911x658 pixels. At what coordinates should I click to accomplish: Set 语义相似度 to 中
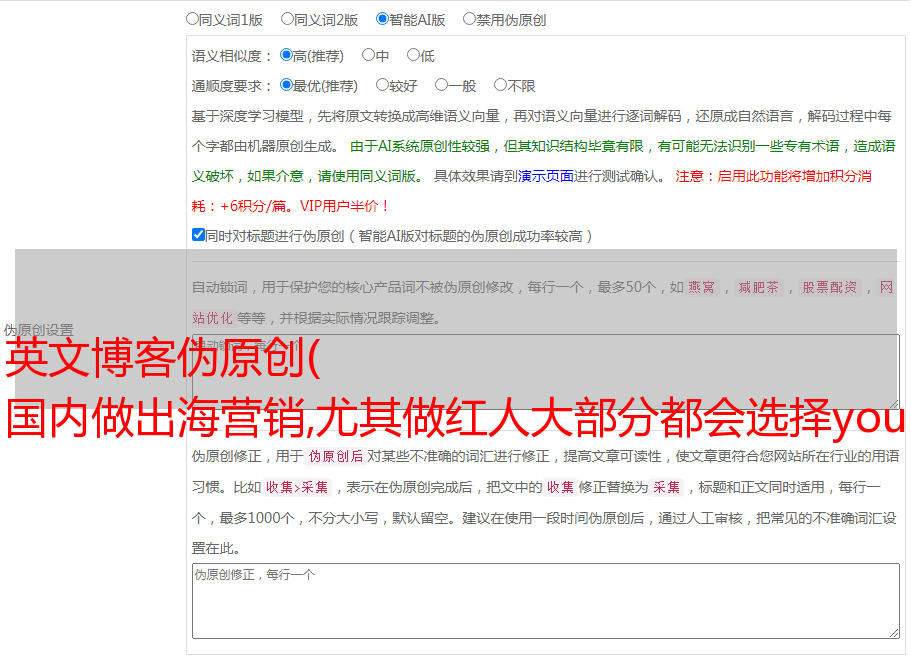click(x=368, y=55)
